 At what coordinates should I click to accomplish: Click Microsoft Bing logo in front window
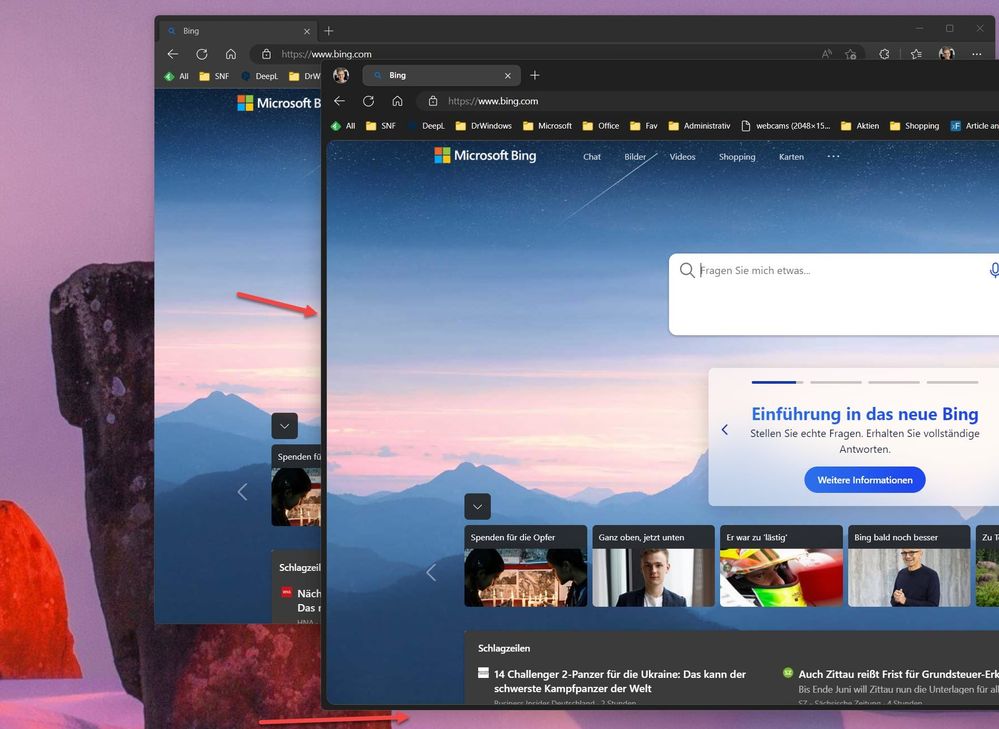[485, 155]
